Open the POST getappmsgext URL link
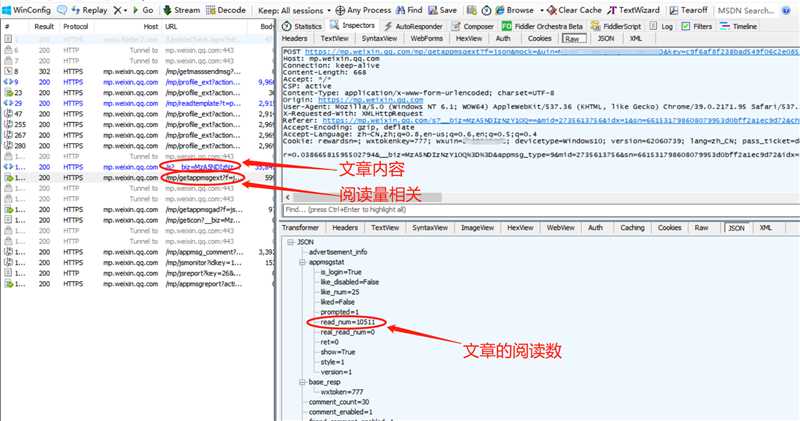Viewport: 800px width, 421px height. (x=552, y=52)
